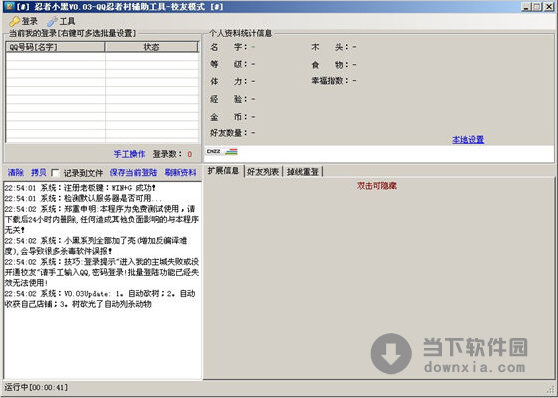The height and width of the screenshot is (398, 558).
Task: Maximize the window
Action: (x=537, y=6)
